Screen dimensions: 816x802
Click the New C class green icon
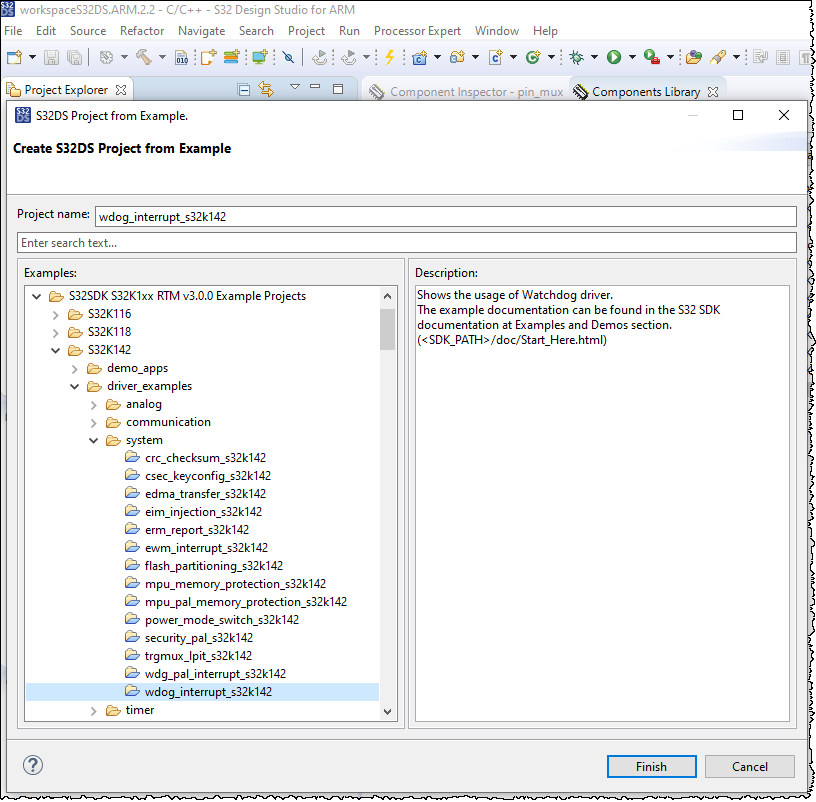533,57
